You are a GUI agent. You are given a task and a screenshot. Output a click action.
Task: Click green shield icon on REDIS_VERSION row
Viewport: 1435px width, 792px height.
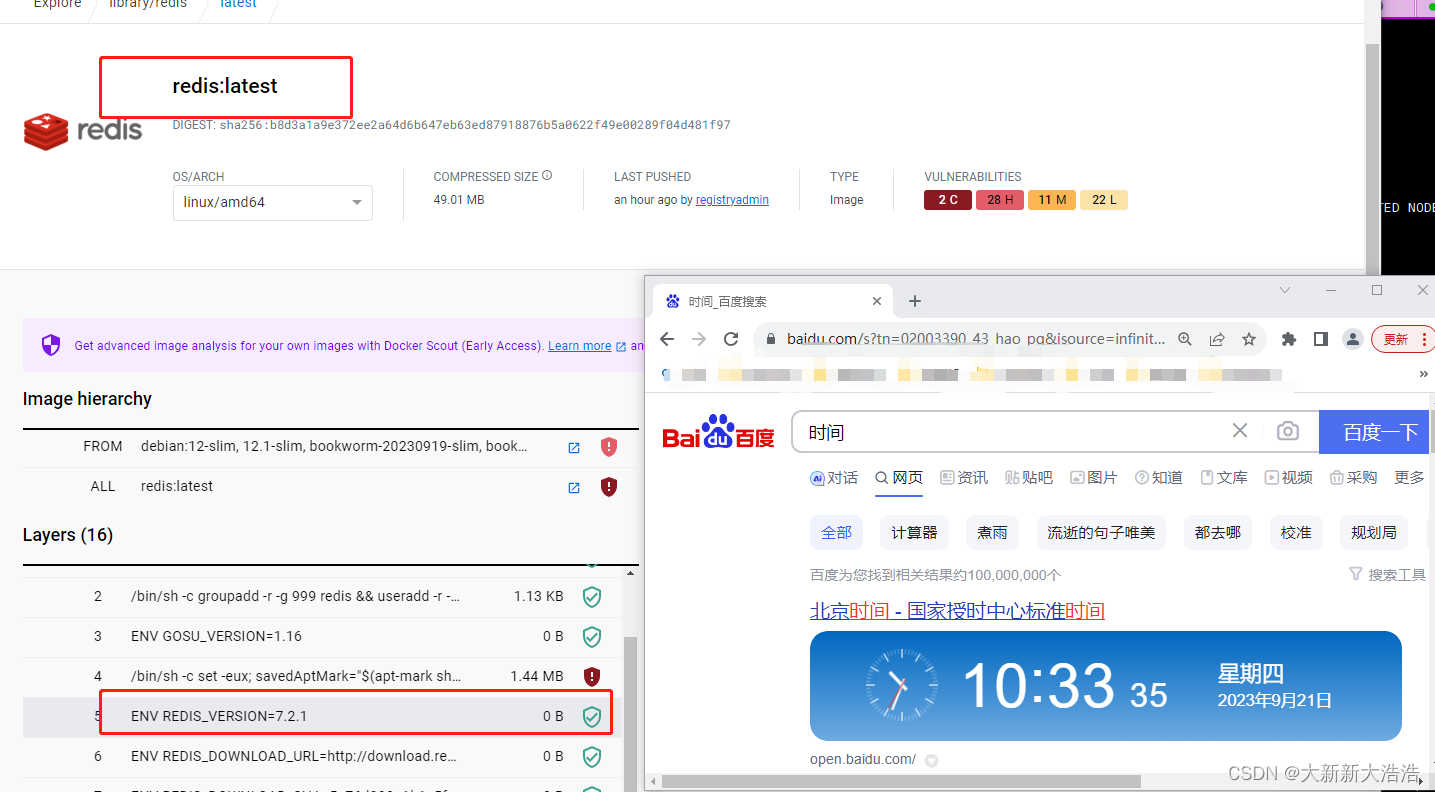tap(592, 717)
